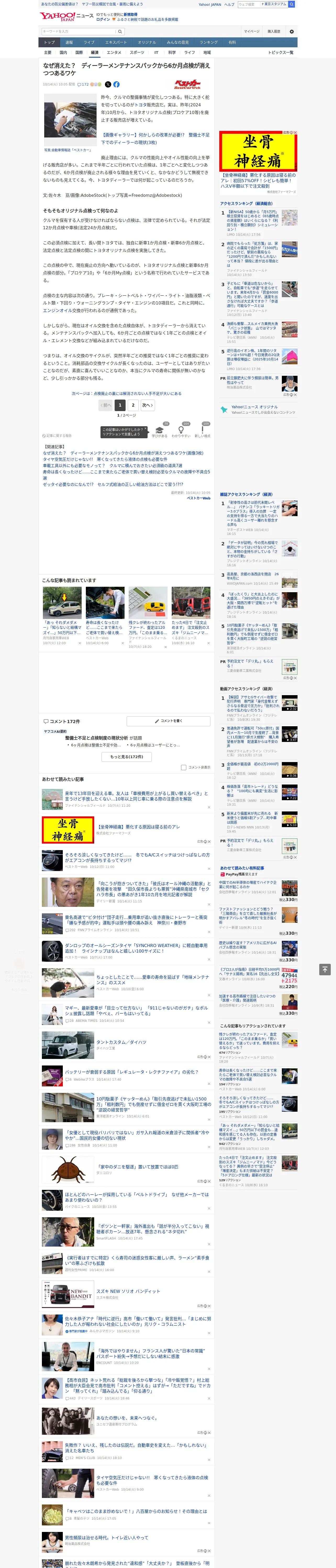Image resolution: width=336 pixels, height=1568 pixels.
Task: Open the ランキング tab
Action: pos(209,43)
